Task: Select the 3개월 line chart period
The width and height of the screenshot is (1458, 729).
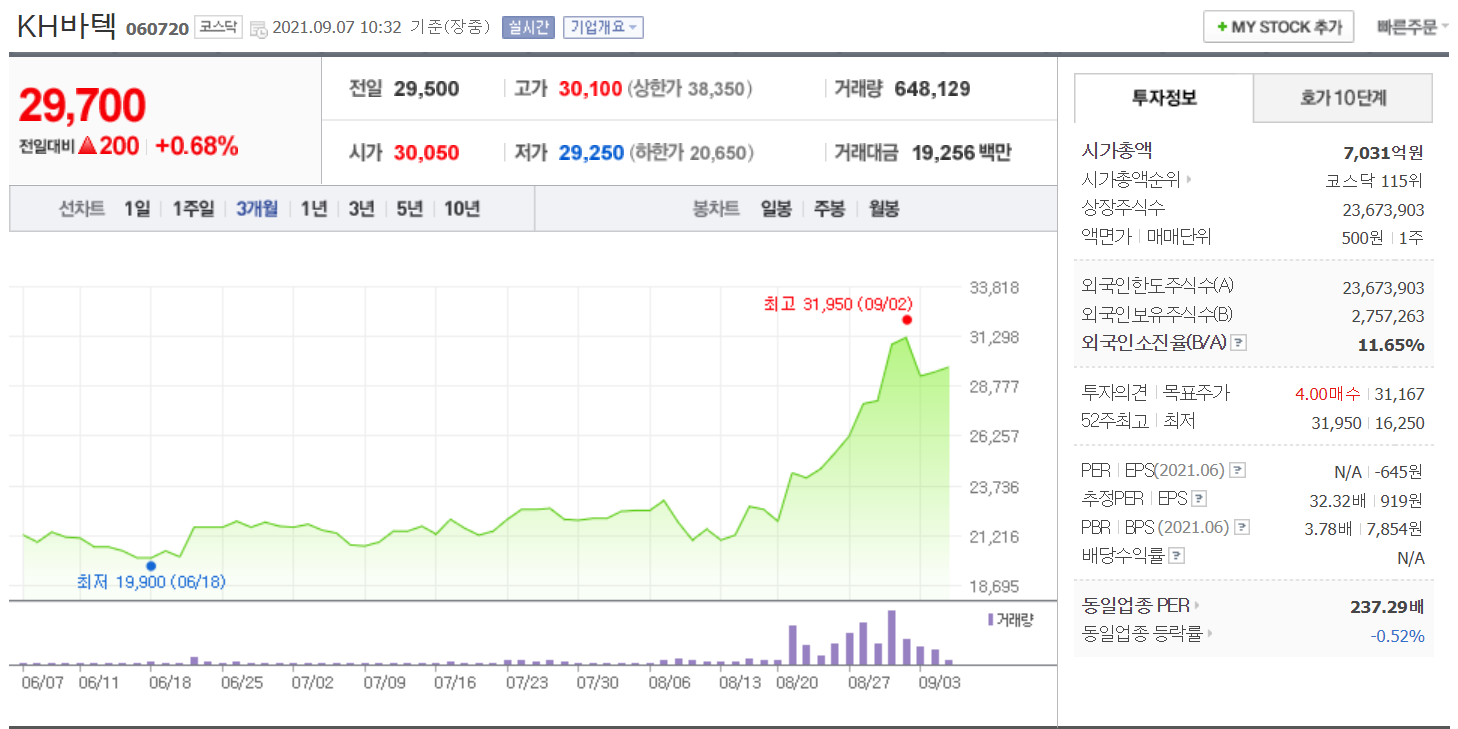Action: (258, 209)
